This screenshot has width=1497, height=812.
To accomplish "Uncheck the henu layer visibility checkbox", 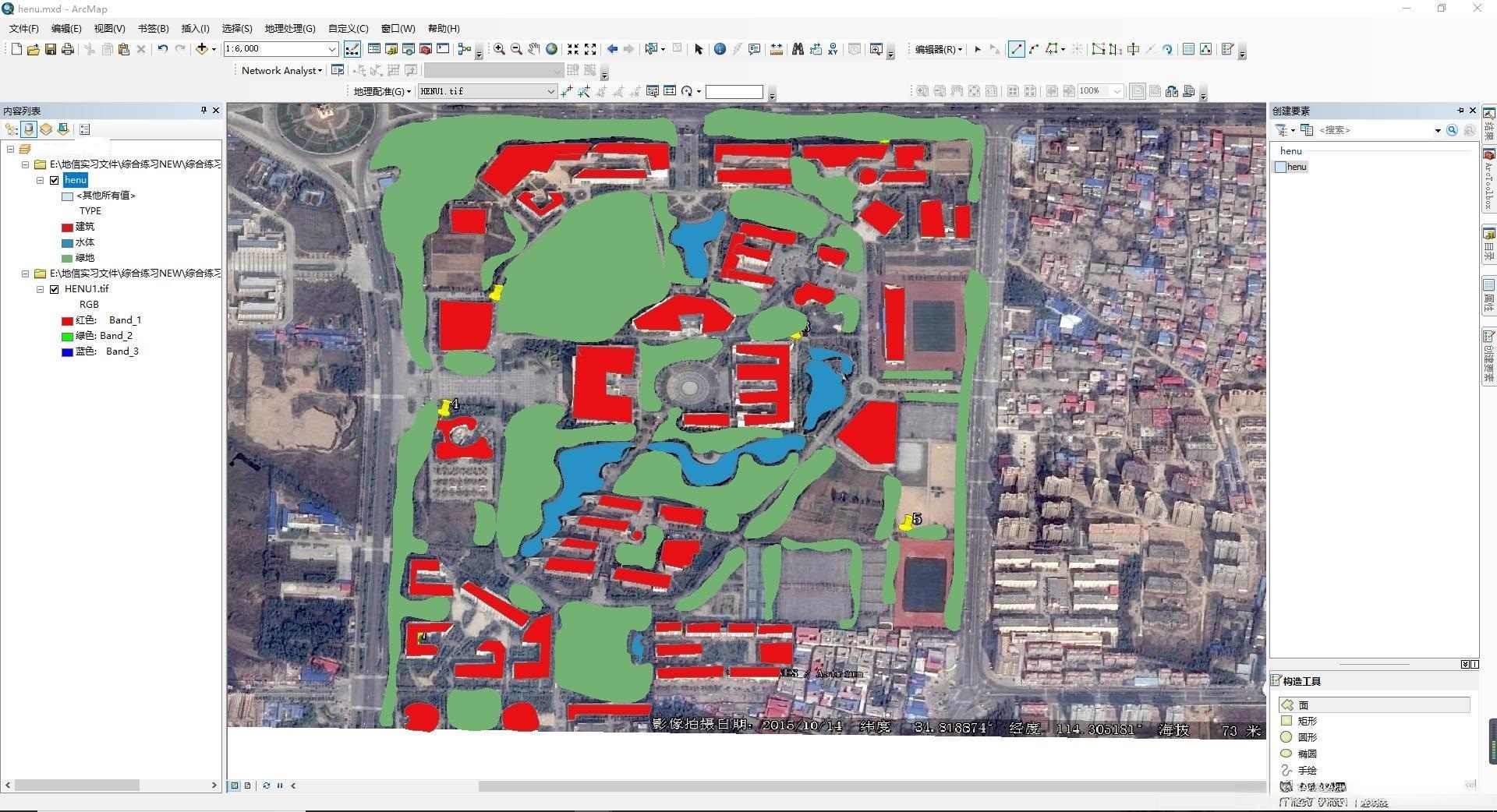I will point(55,180).
